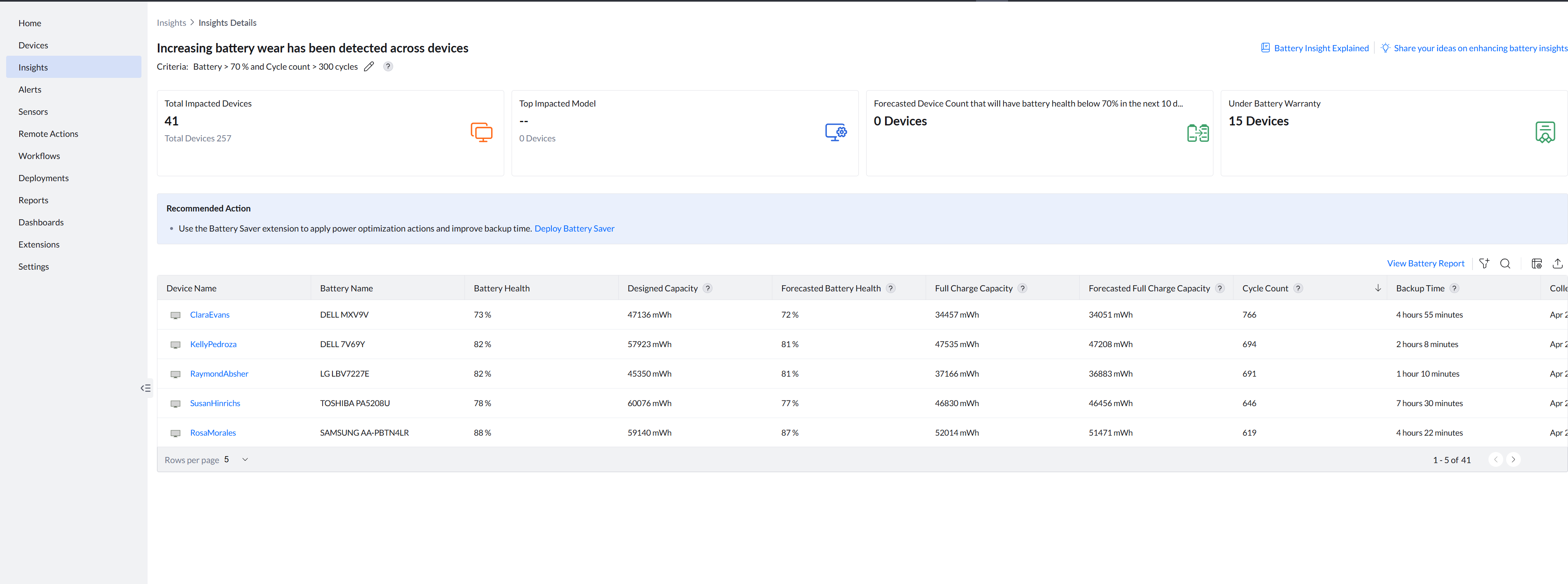Click the Forecasted Battery Health help icon
Image resolution: width=1568 pixels, height=584 pixels.
[x=890, y=289]
